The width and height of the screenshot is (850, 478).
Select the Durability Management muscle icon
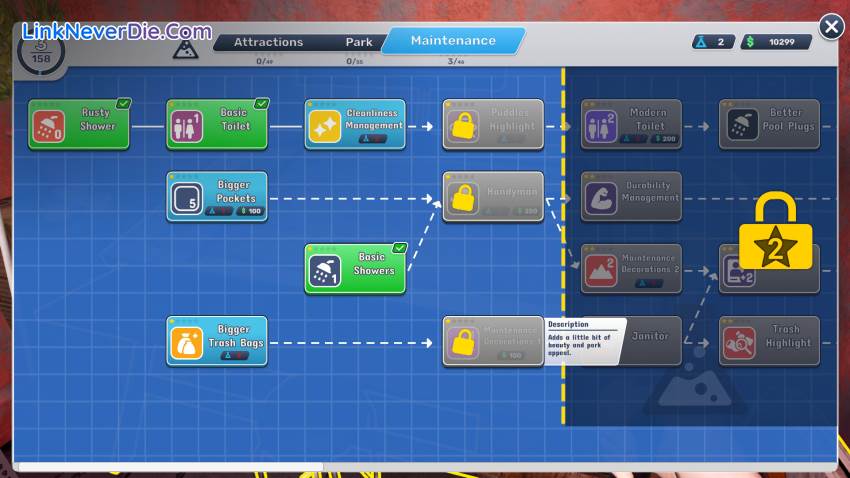[601, 198]
